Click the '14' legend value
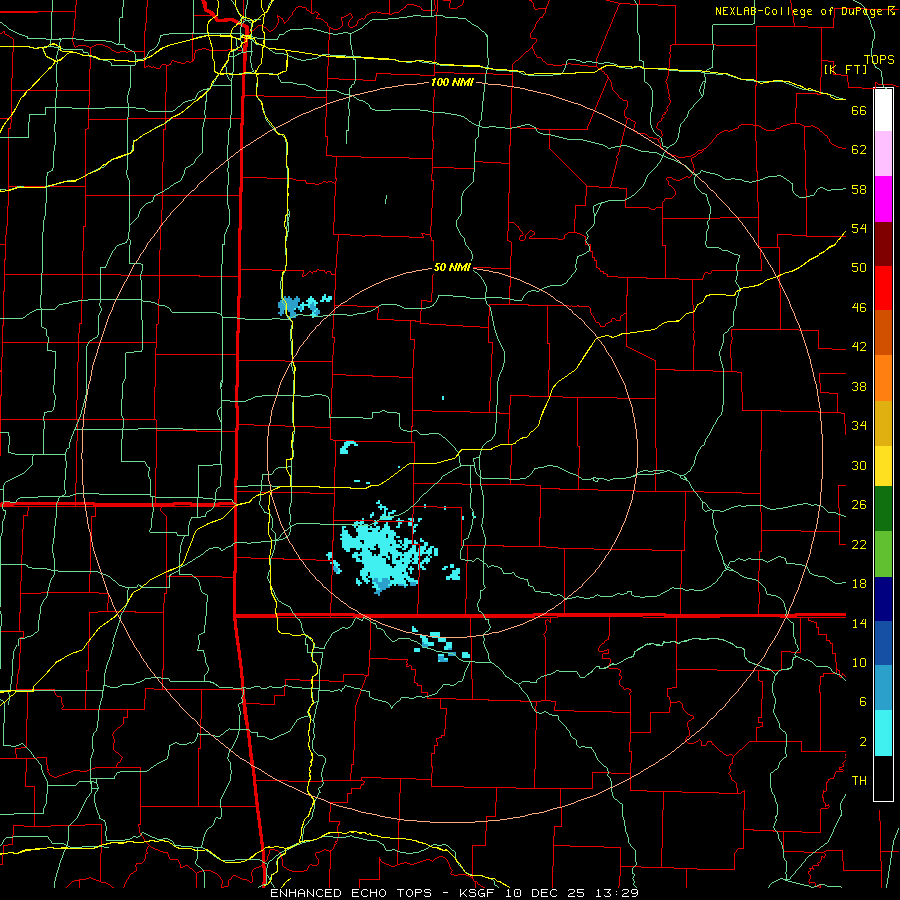The image size is (900, 900). (x=859, y=623)
